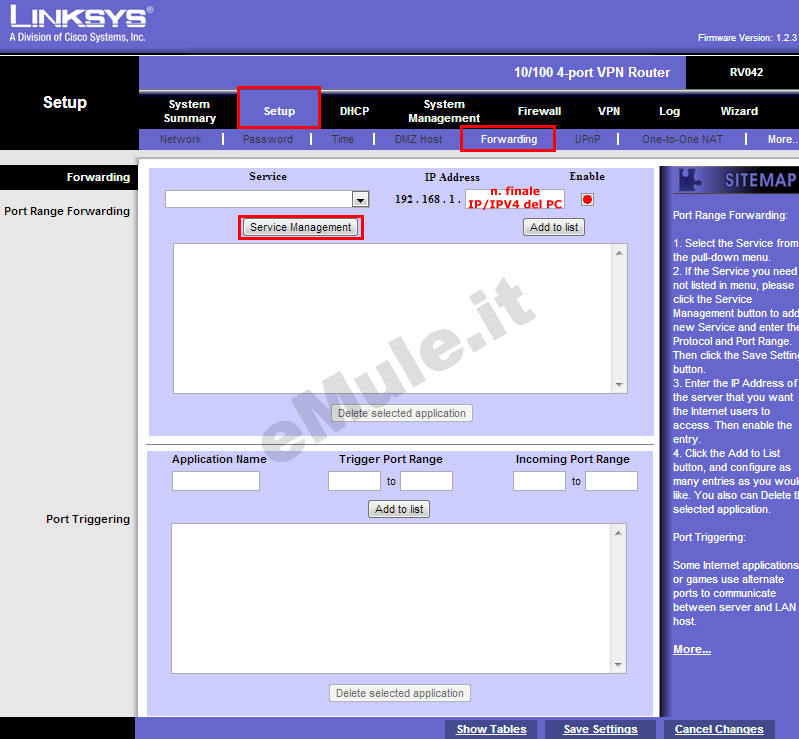Select the UPnP submenu item
799x739 pixels.
[588, 139]
